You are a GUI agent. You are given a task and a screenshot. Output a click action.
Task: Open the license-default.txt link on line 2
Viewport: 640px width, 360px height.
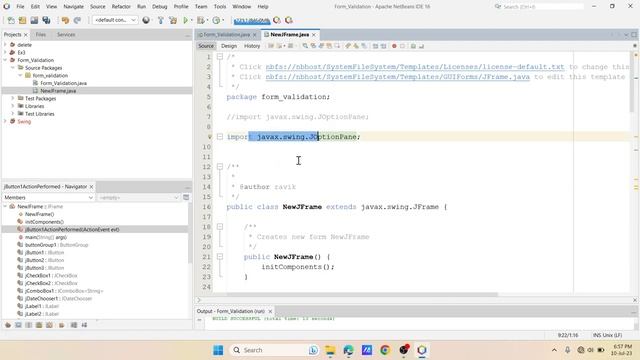[x=415, y=67]
